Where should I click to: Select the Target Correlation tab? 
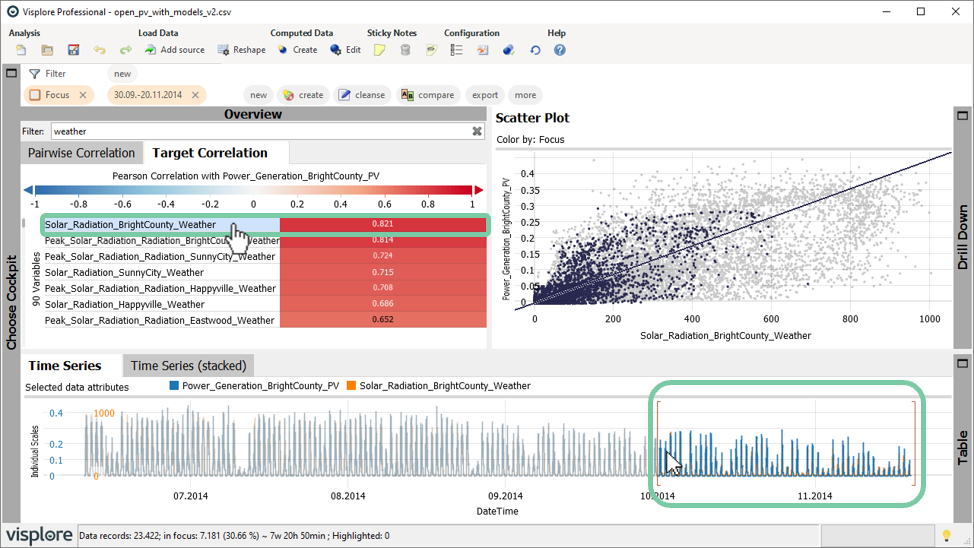click(x=210, y=153)
